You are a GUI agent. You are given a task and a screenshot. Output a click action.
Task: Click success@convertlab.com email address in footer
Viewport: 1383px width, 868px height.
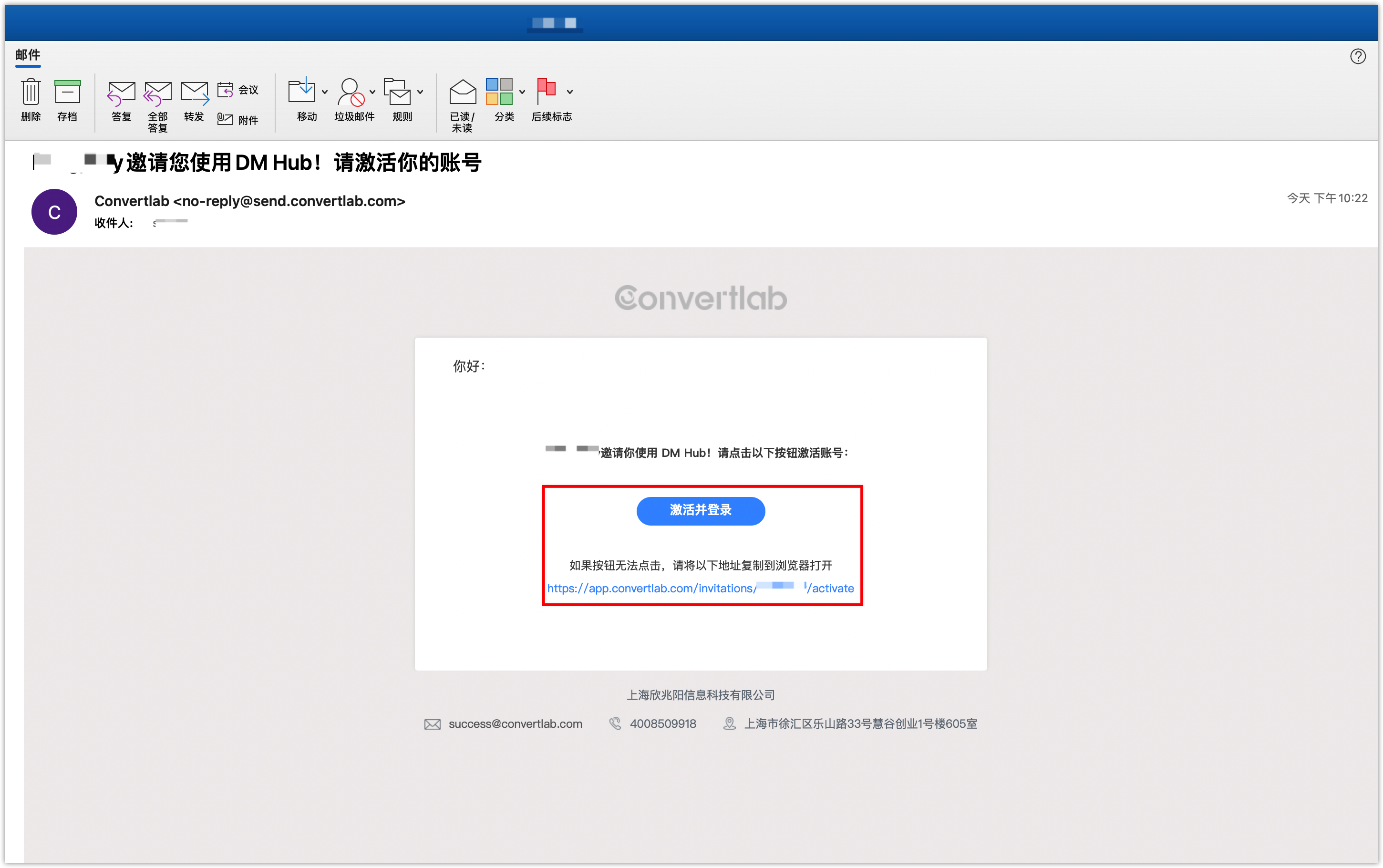[x=516, y=724]
